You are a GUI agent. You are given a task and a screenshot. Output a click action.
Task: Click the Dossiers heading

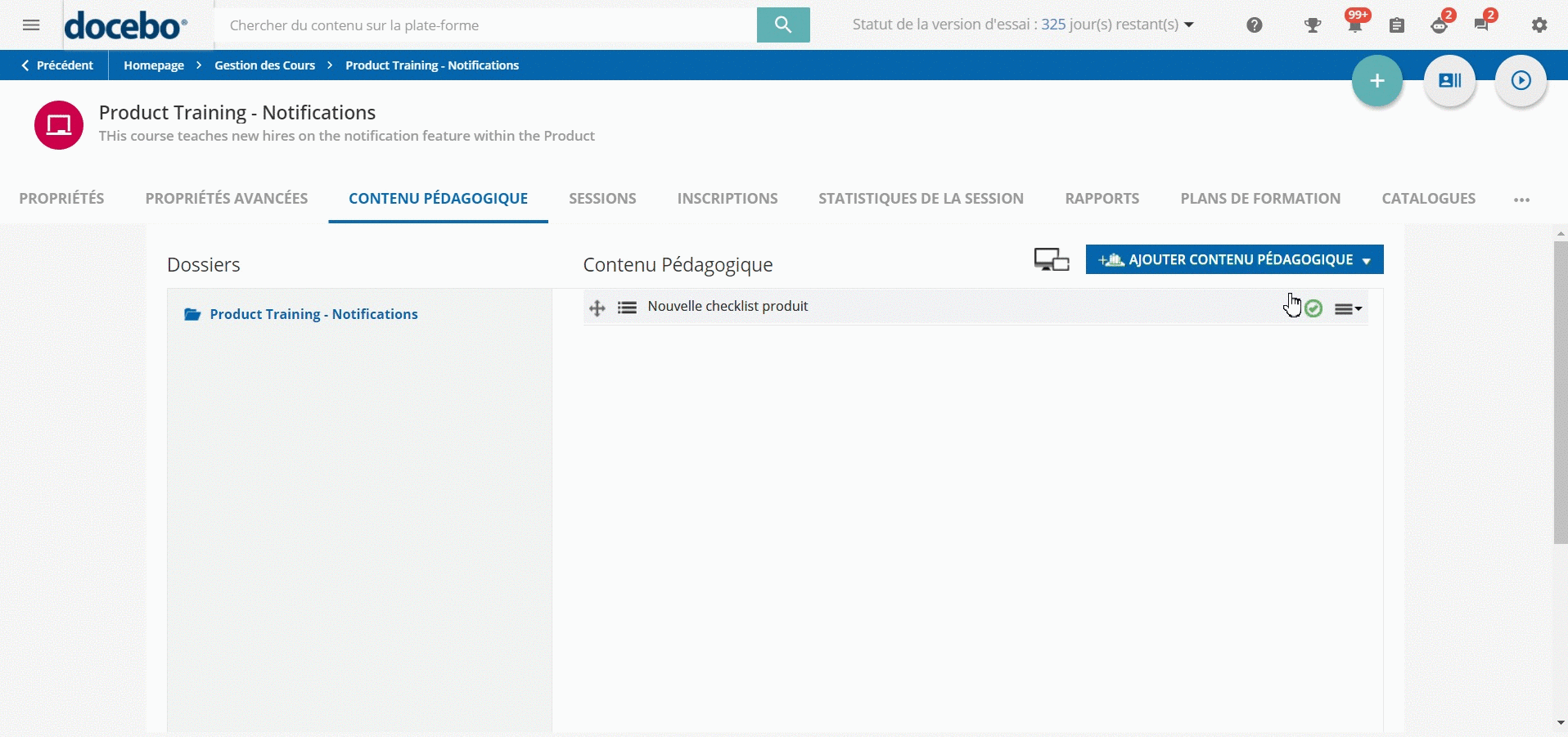[204, 265]
